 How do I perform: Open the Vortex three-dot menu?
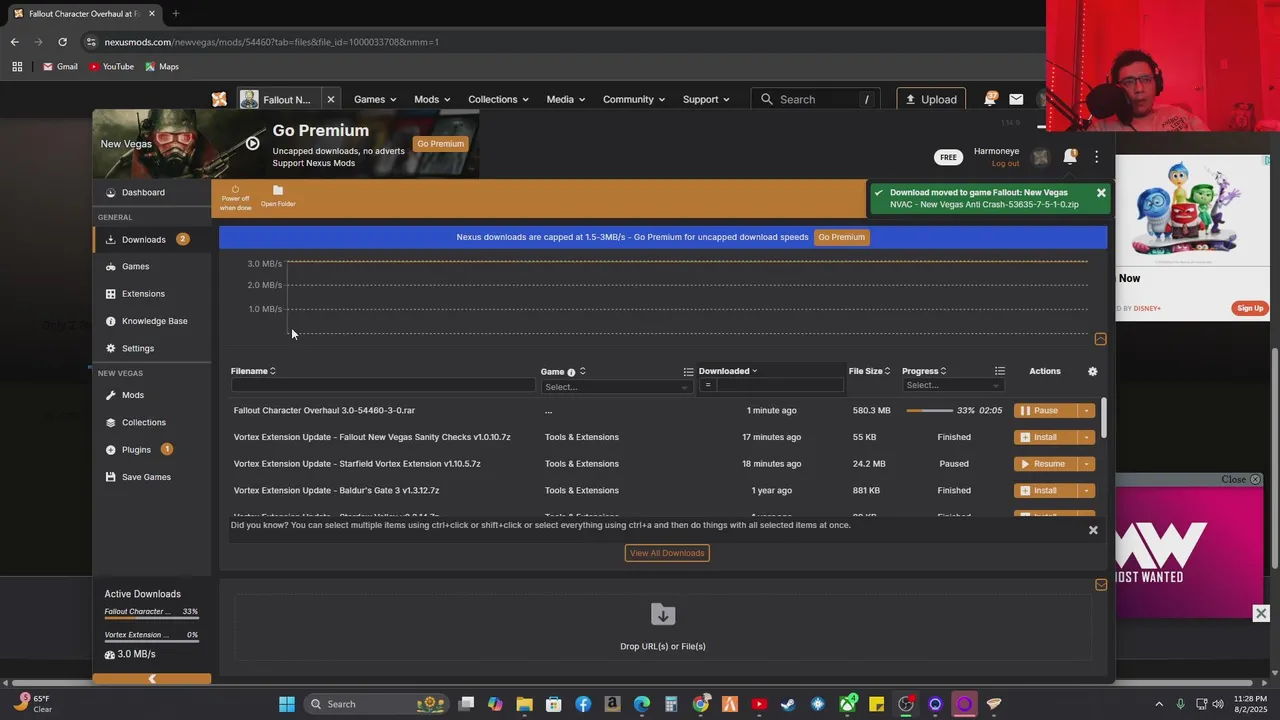(x=1096, y=157)
